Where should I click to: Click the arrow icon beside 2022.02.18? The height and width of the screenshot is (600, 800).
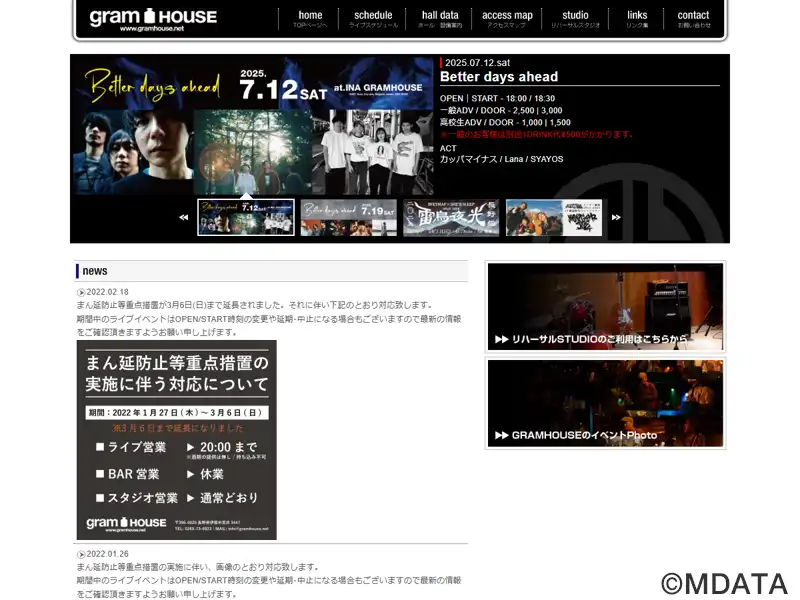tap(81, 292)
